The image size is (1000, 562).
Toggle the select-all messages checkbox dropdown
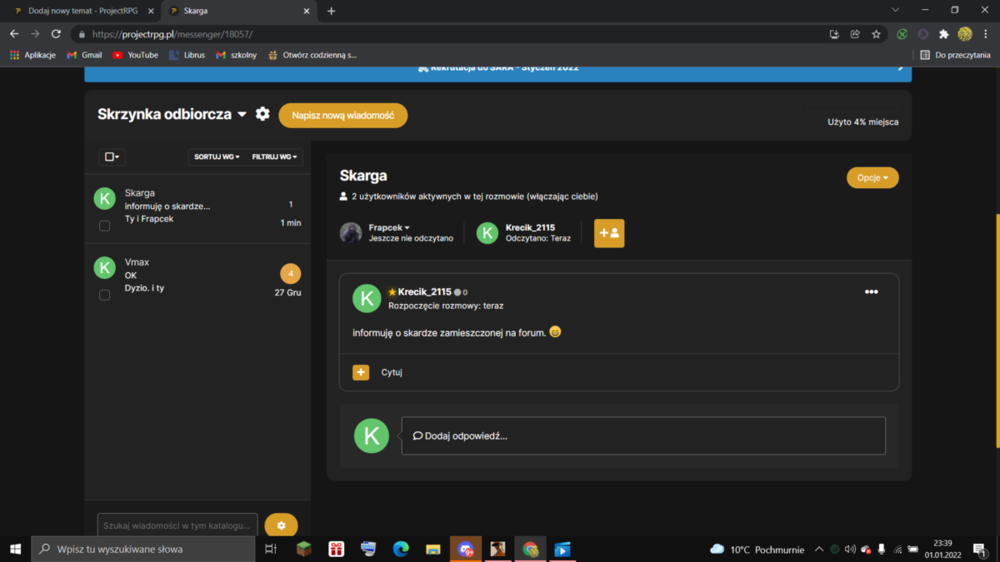(112, 157)
